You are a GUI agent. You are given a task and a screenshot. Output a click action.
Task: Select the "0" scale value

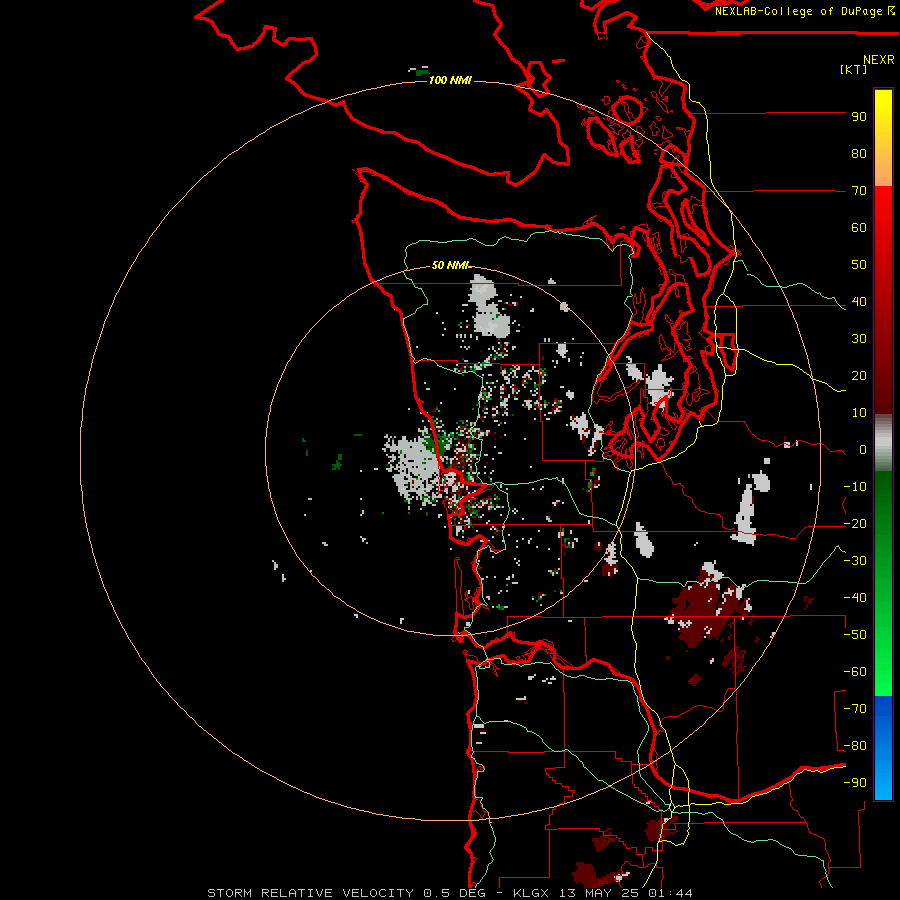pos(863,450)
